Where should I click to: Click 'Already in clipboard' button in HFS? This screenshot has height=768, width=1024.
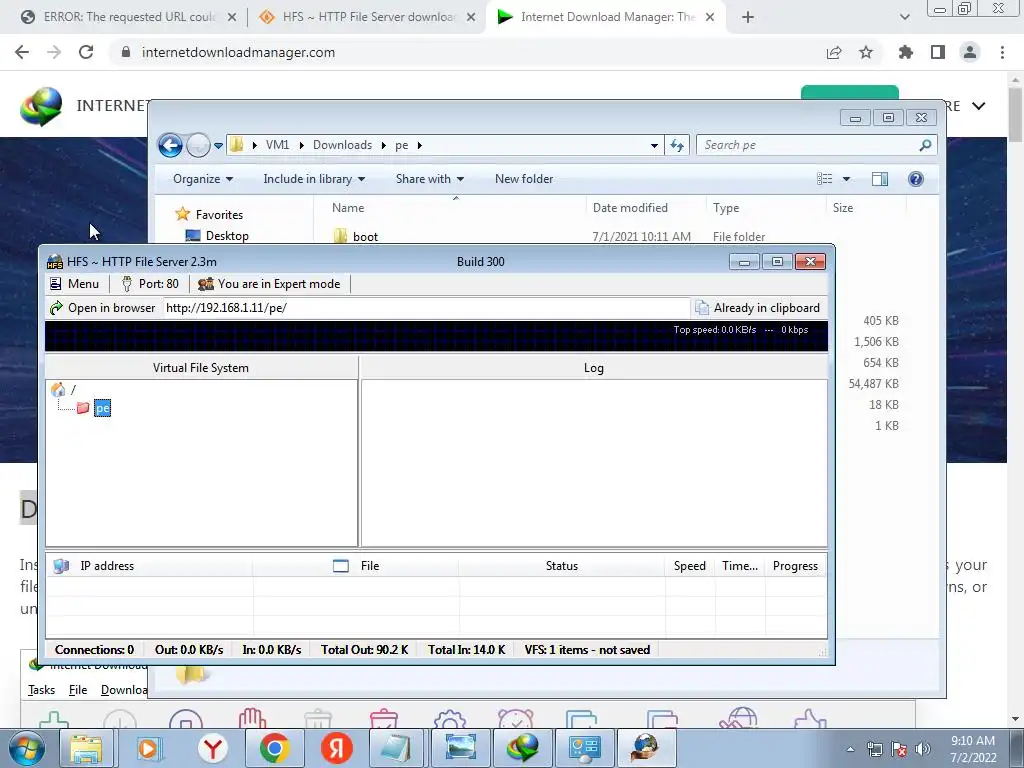pyautogui.click(x=758, y=308)
